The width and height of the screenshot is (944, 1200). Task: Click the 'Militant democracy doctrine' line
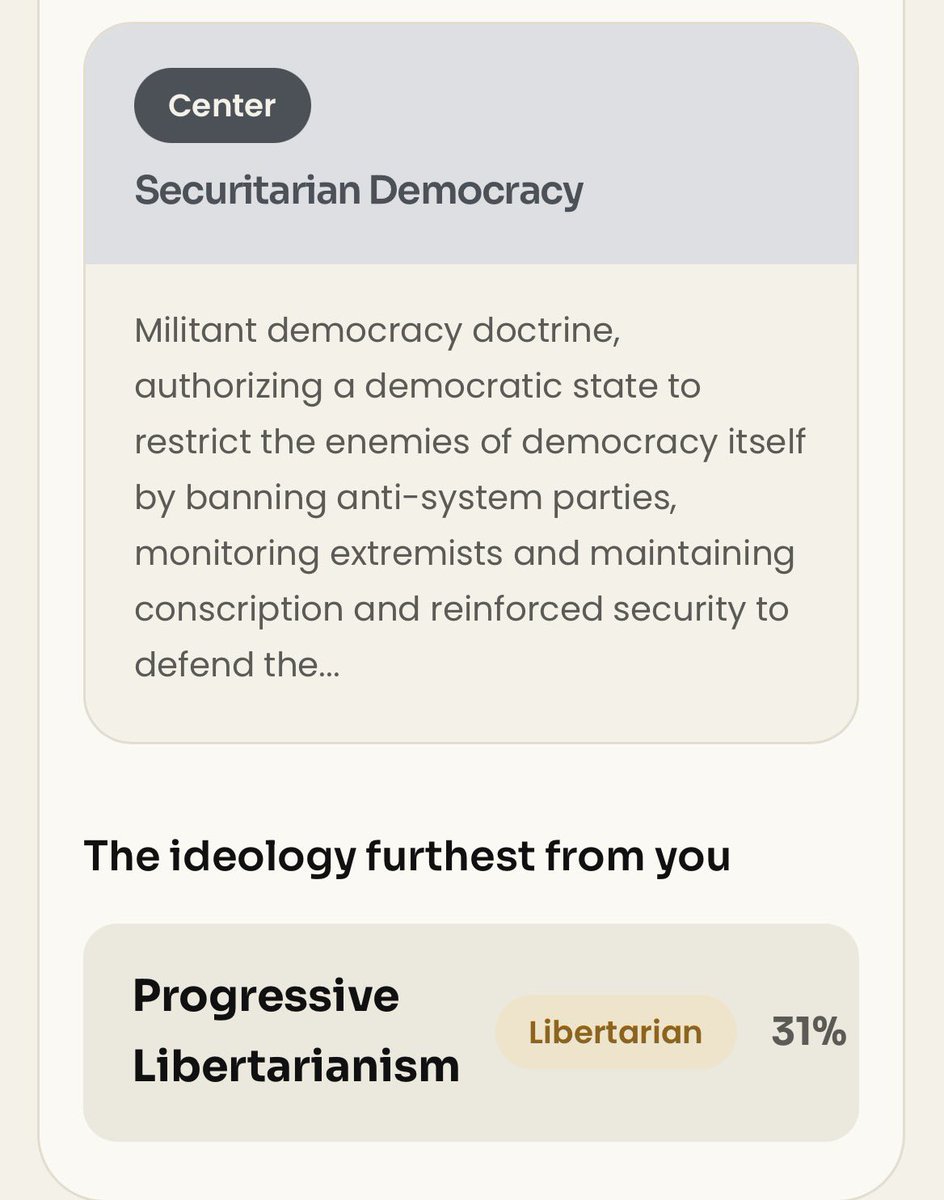coord(378,332)
